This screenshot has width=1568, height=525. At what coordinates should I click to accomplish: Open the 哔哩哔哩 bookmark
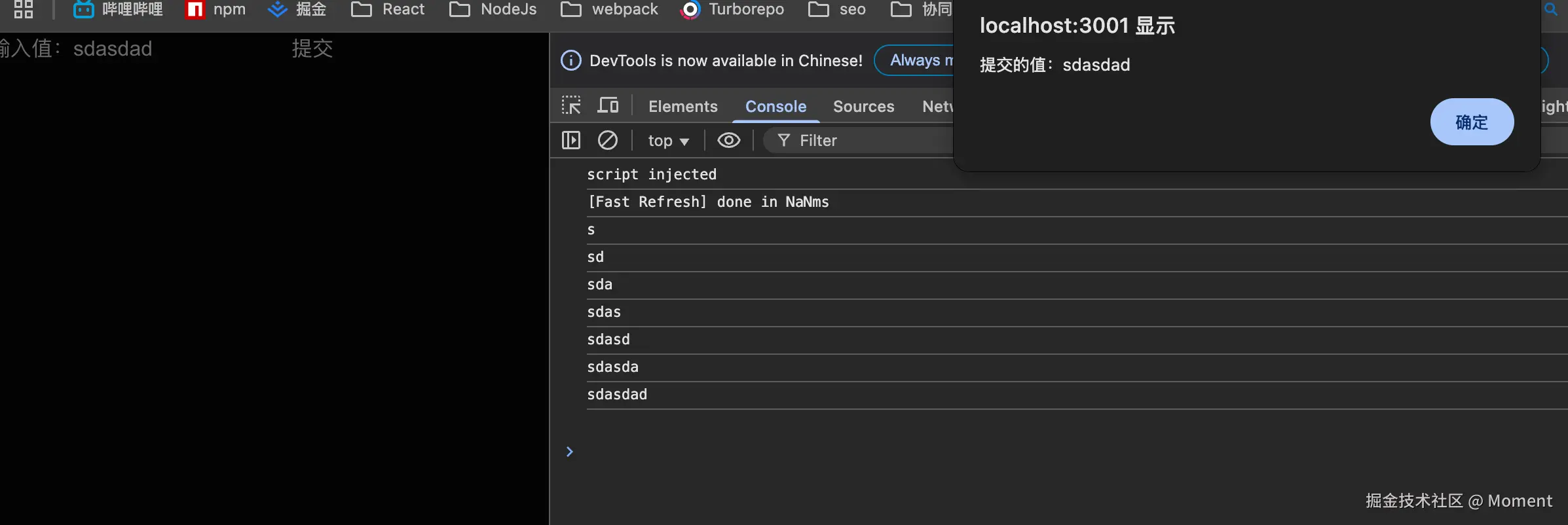pyautogui.click(x=118, y=9)
